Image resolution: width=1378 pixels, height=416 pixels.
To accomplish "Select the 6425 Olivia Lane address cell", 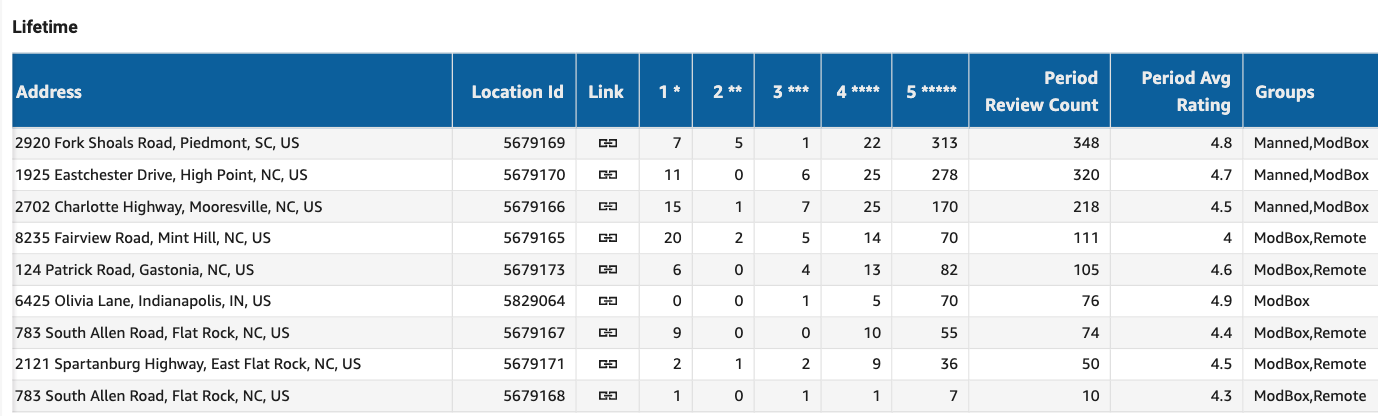I will (143, 301).
